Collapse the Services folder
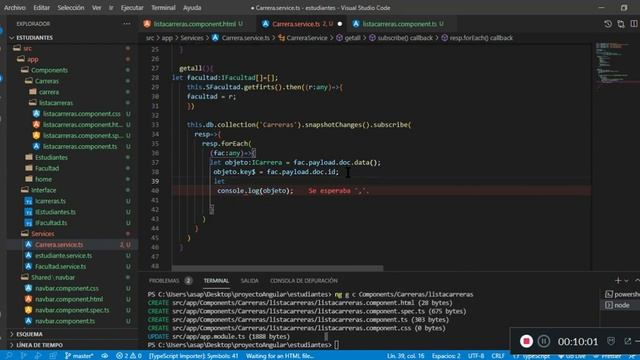 [43, 233]
